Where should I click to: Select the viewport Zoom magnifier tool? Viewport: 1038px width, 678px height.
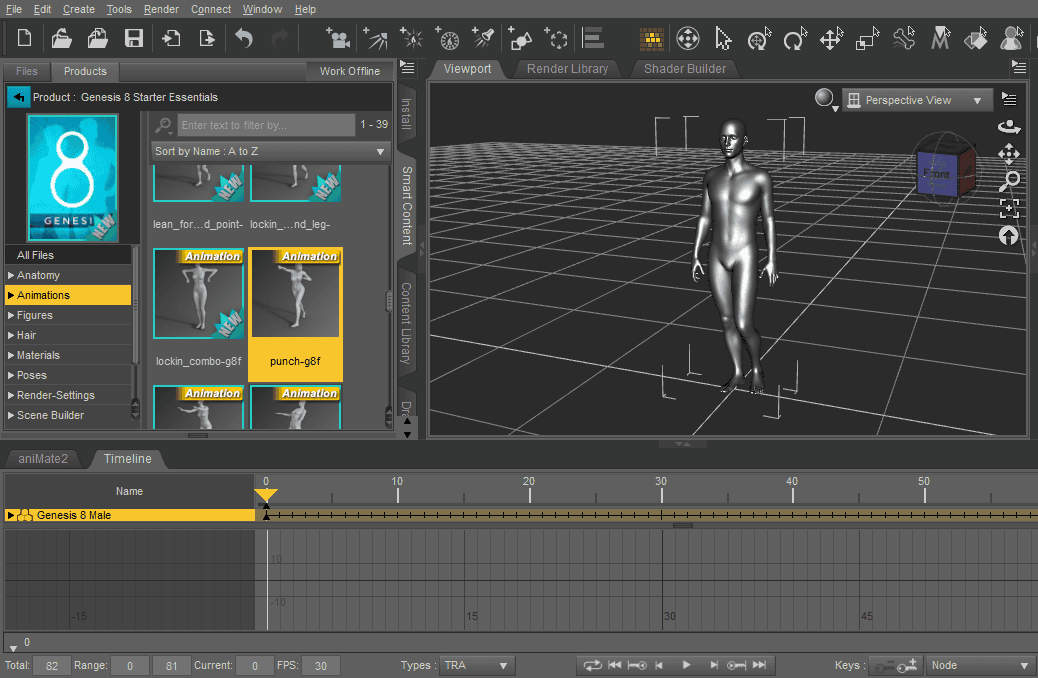coord(1009,181)
